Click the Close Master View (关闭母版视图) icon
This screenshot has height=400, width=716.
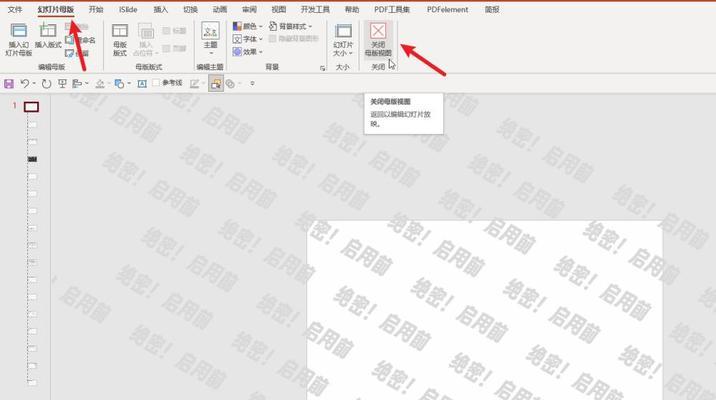click(x=378, y=31)
